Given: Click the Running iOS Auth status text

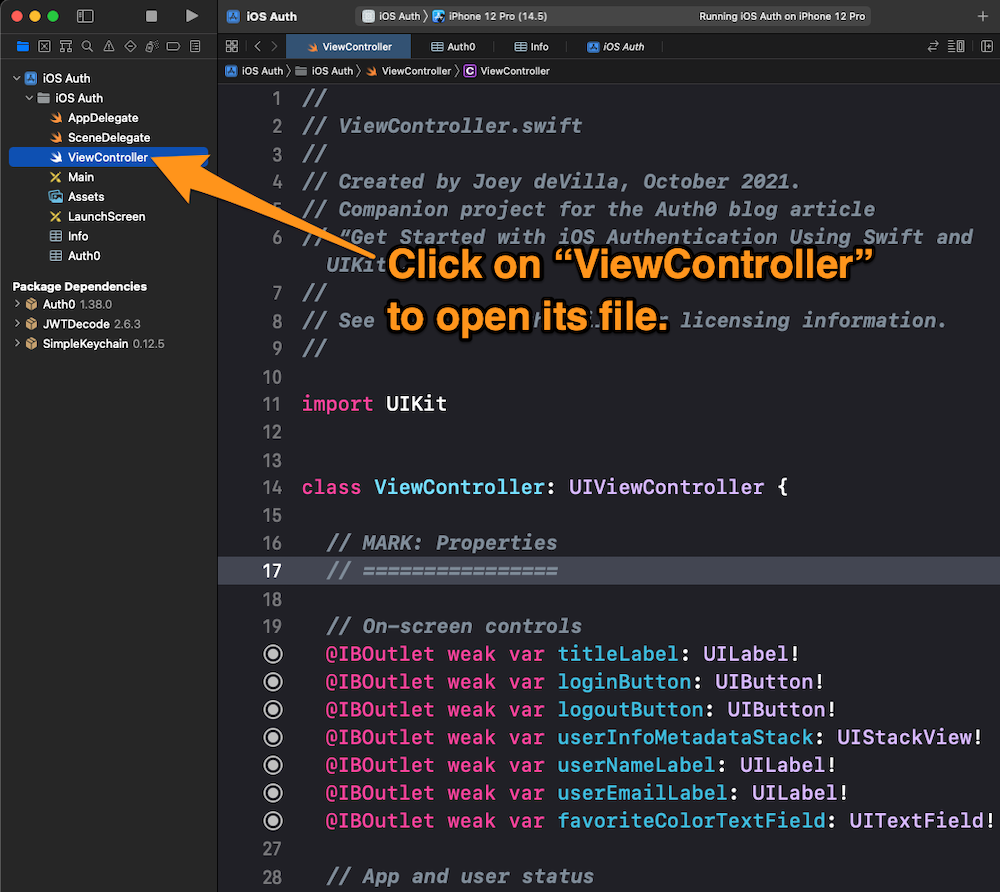Looking at the screenshot, I should (782, 17).
